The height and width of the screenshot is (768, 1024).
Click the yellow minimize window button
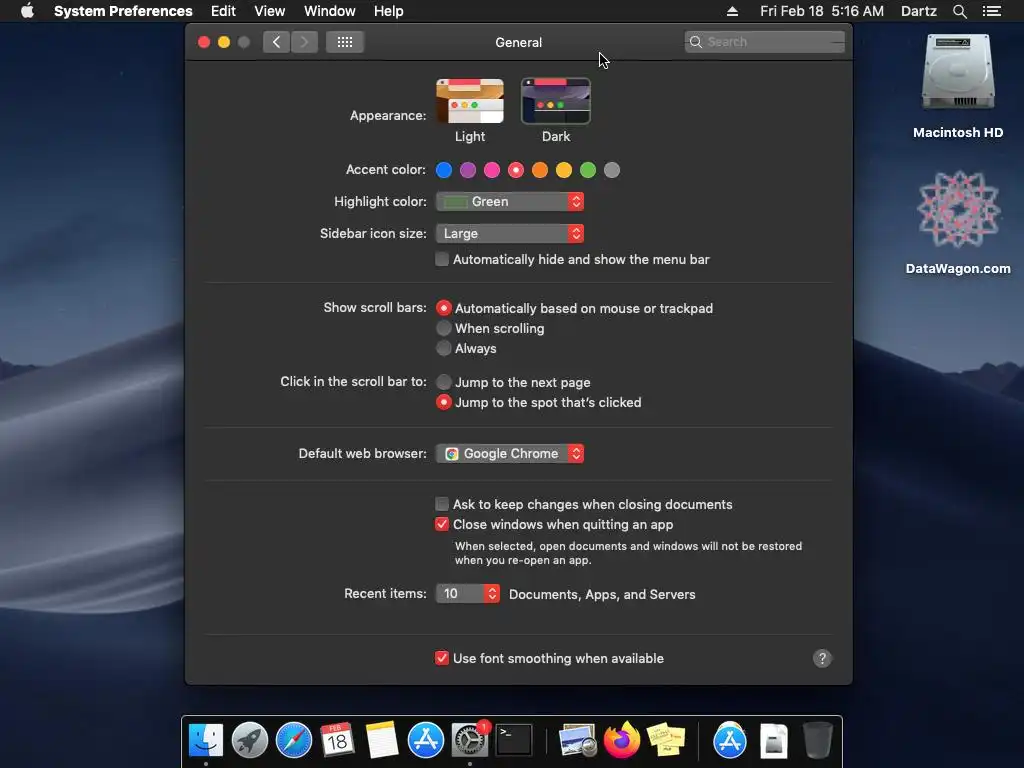pos(224,42)
